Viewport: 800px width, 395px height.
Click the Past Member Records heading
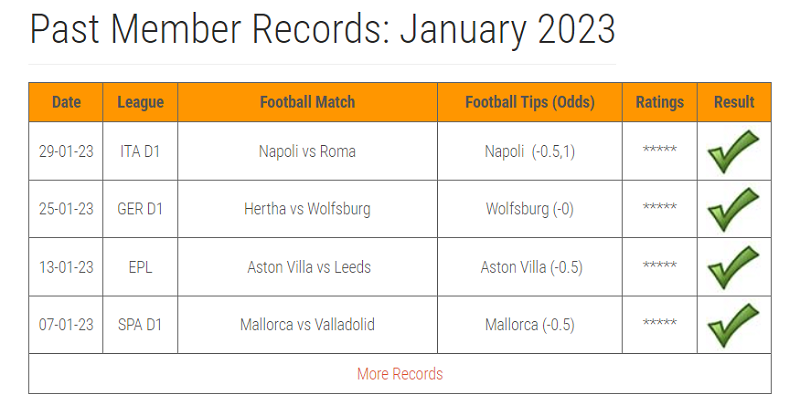[x=322, y=29]
